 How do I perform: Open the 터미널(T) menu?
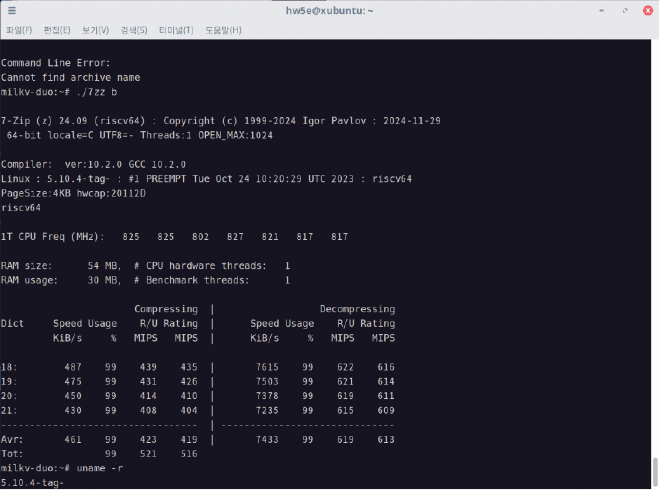[176, 30]
